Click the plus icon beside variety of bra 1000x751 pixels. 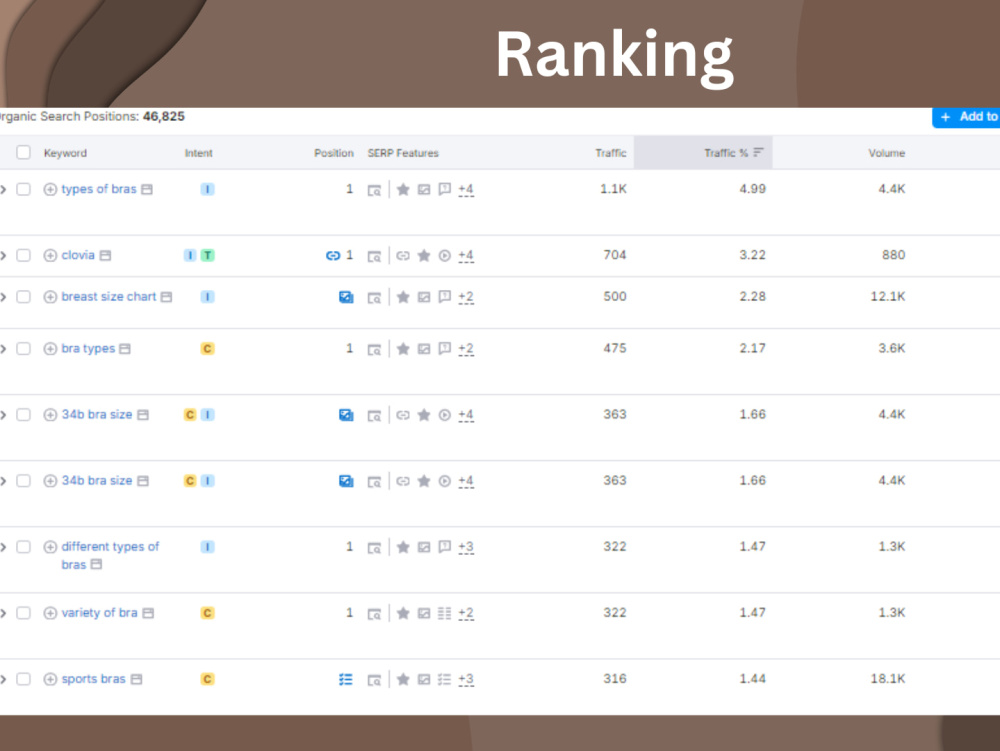click(50, 613)
